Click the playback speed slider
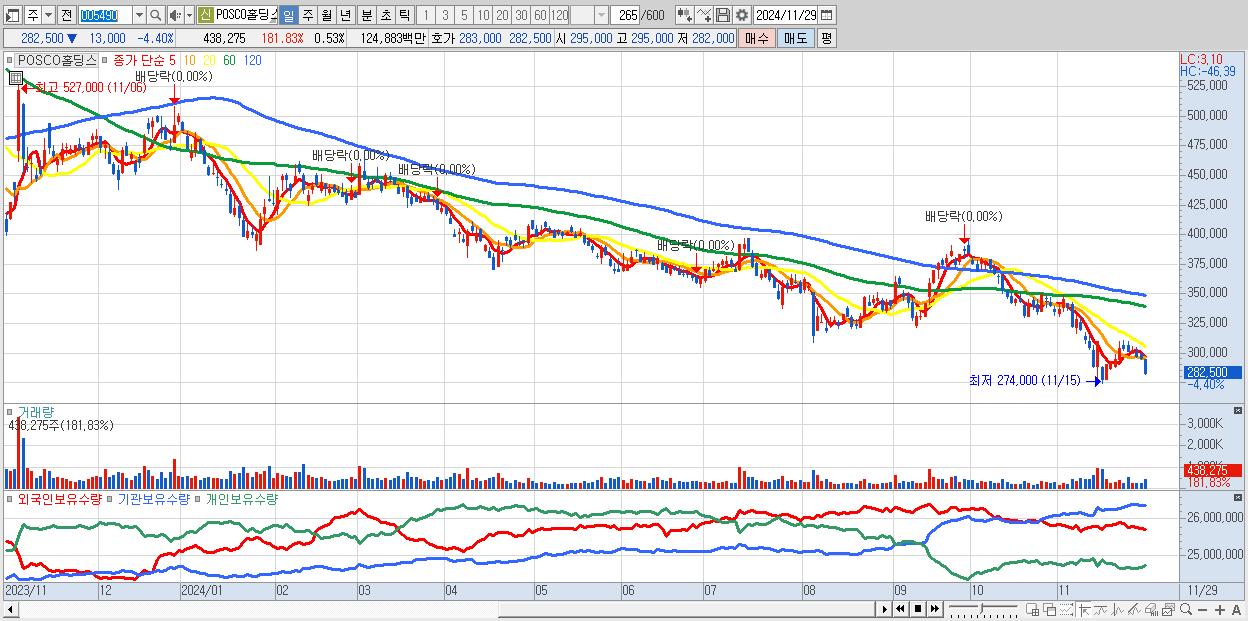 [x=982, y=609]
